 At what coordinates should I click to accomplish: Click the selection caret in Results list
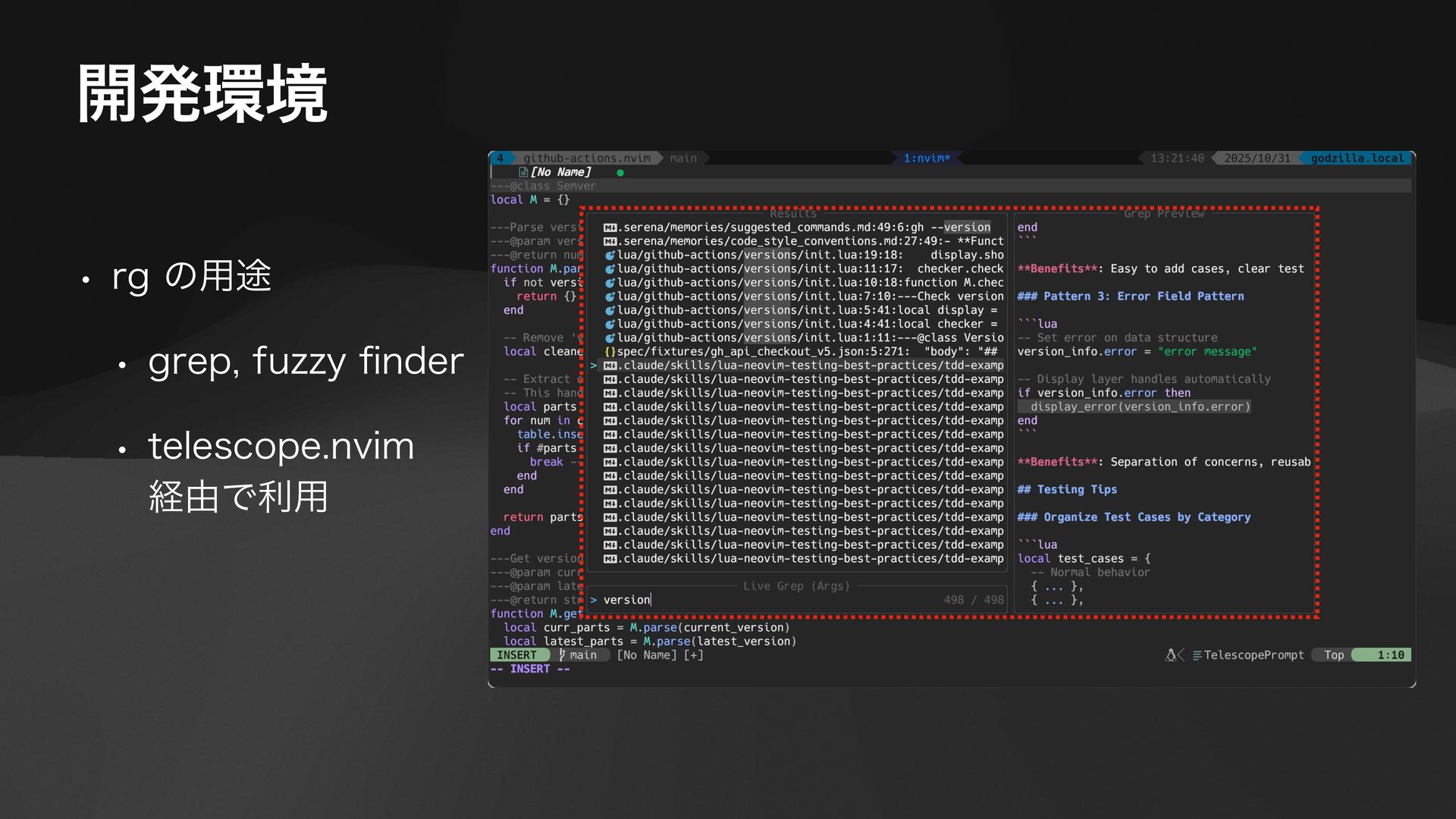594,366
